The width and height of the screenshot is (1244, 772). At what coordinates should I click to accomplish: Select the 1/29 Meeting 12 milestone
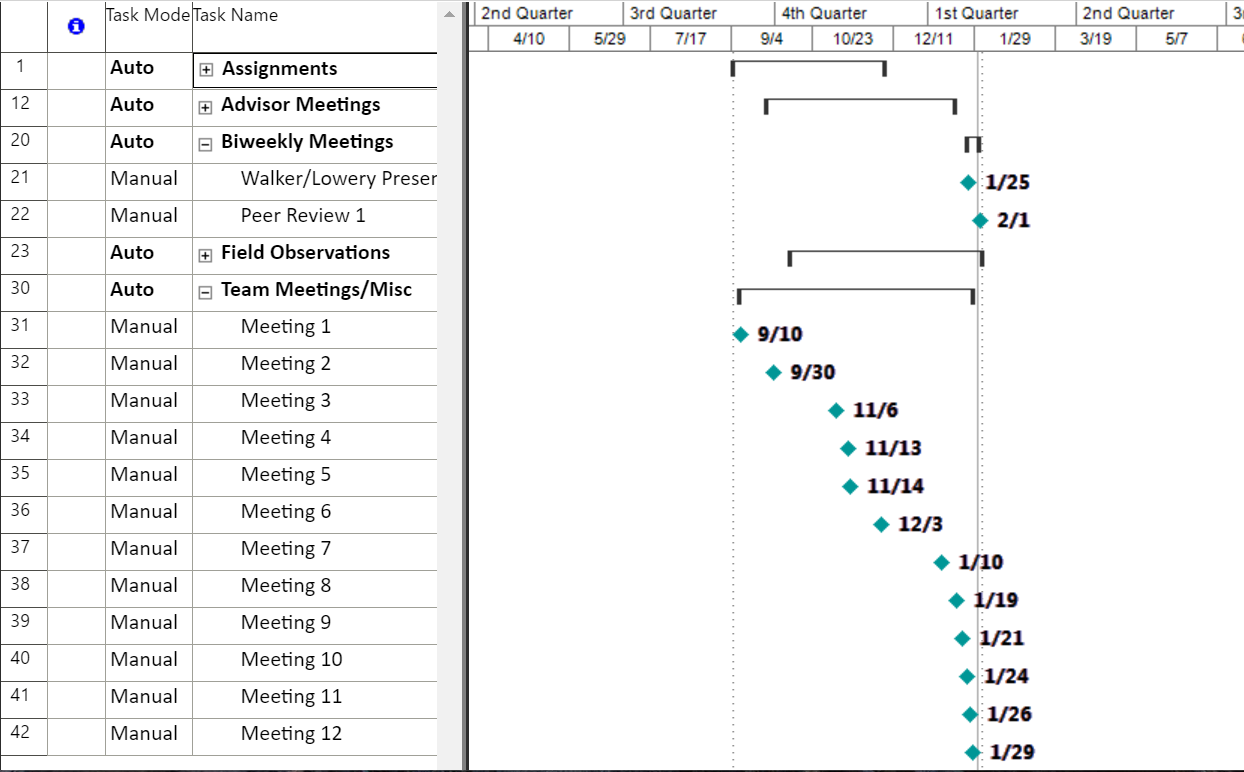973,752
